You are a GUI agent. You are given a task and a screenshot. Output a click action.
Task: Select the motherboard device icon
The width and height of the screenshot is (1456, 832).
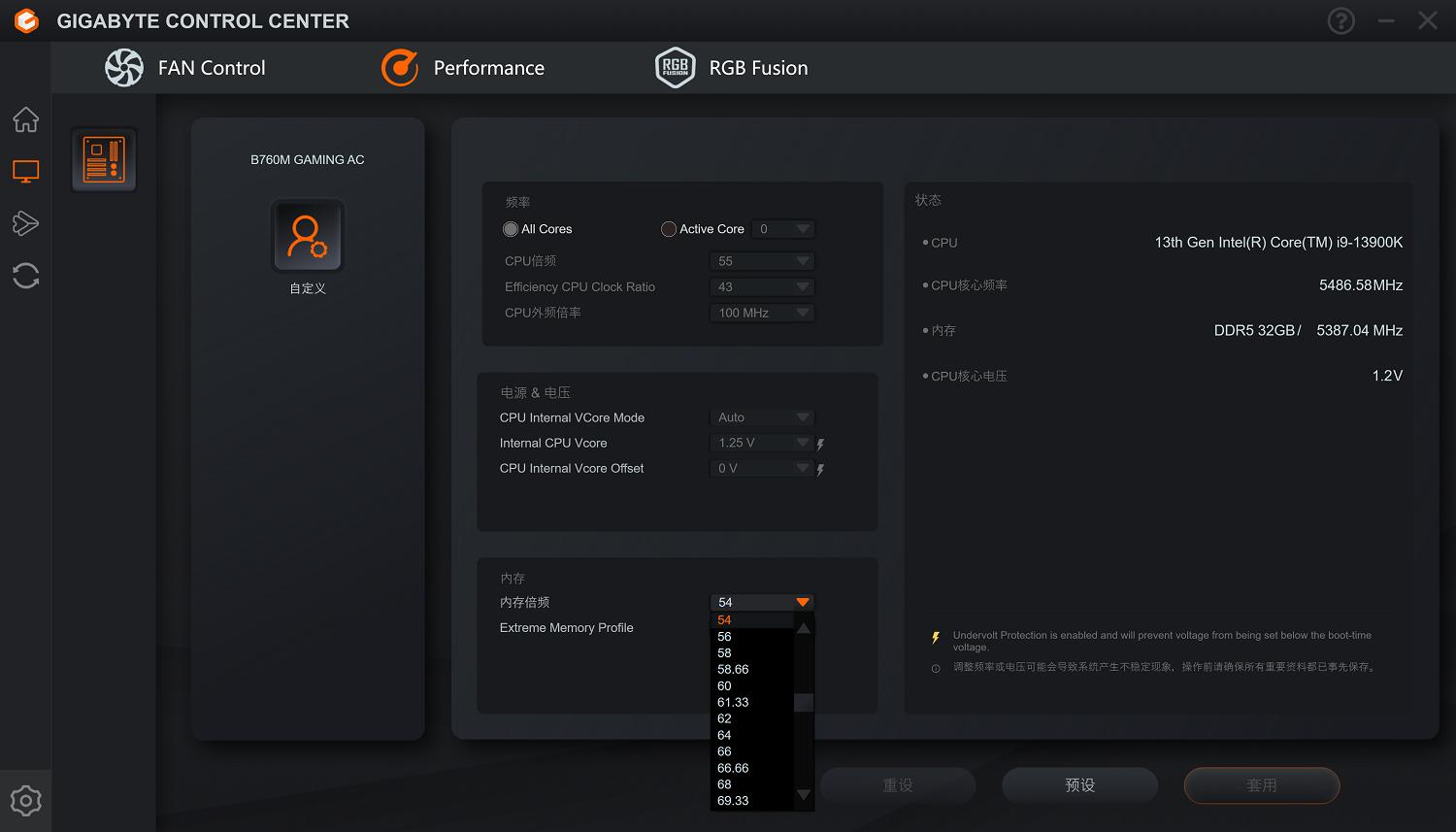pos(104,160)
